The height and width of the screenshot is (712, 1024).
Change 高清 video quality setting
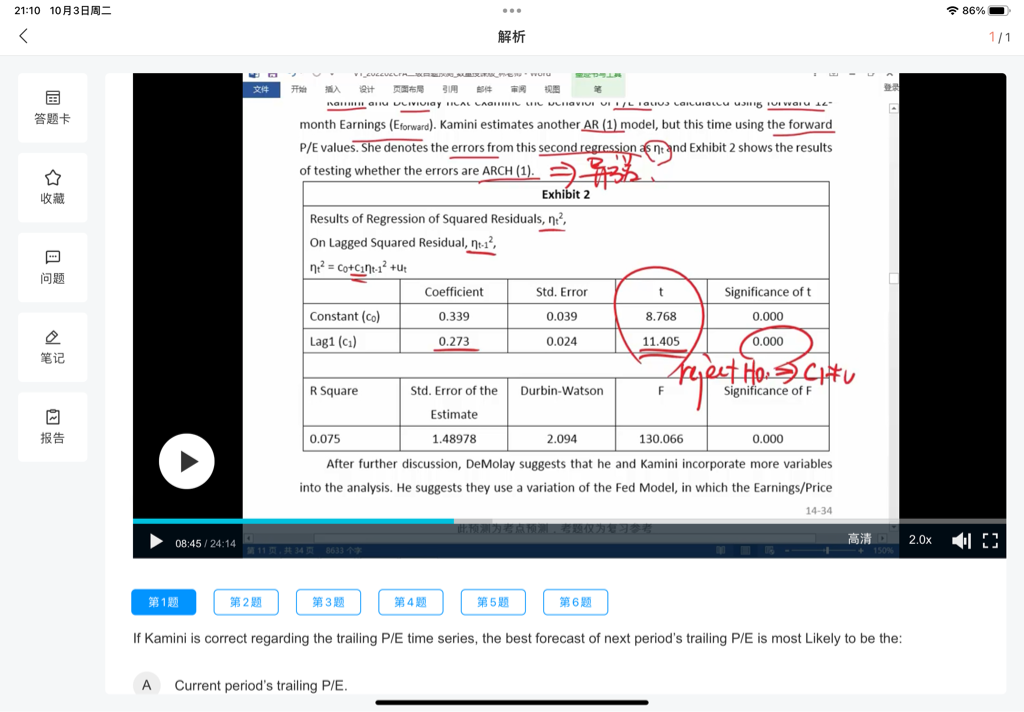tap(859, 539)
